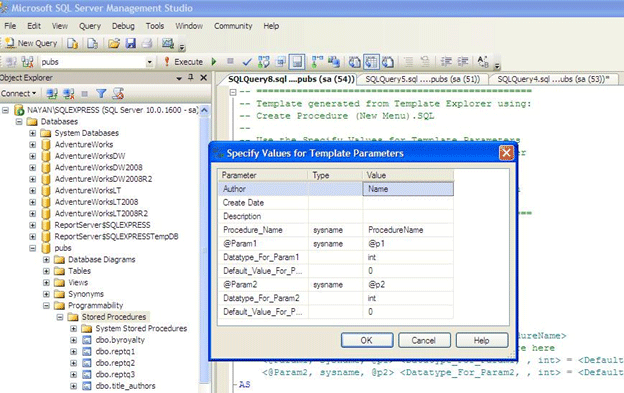The height and width of the screenshot is (393, 624).
Task: Click the Save disk icon
Action: [131, 43]
